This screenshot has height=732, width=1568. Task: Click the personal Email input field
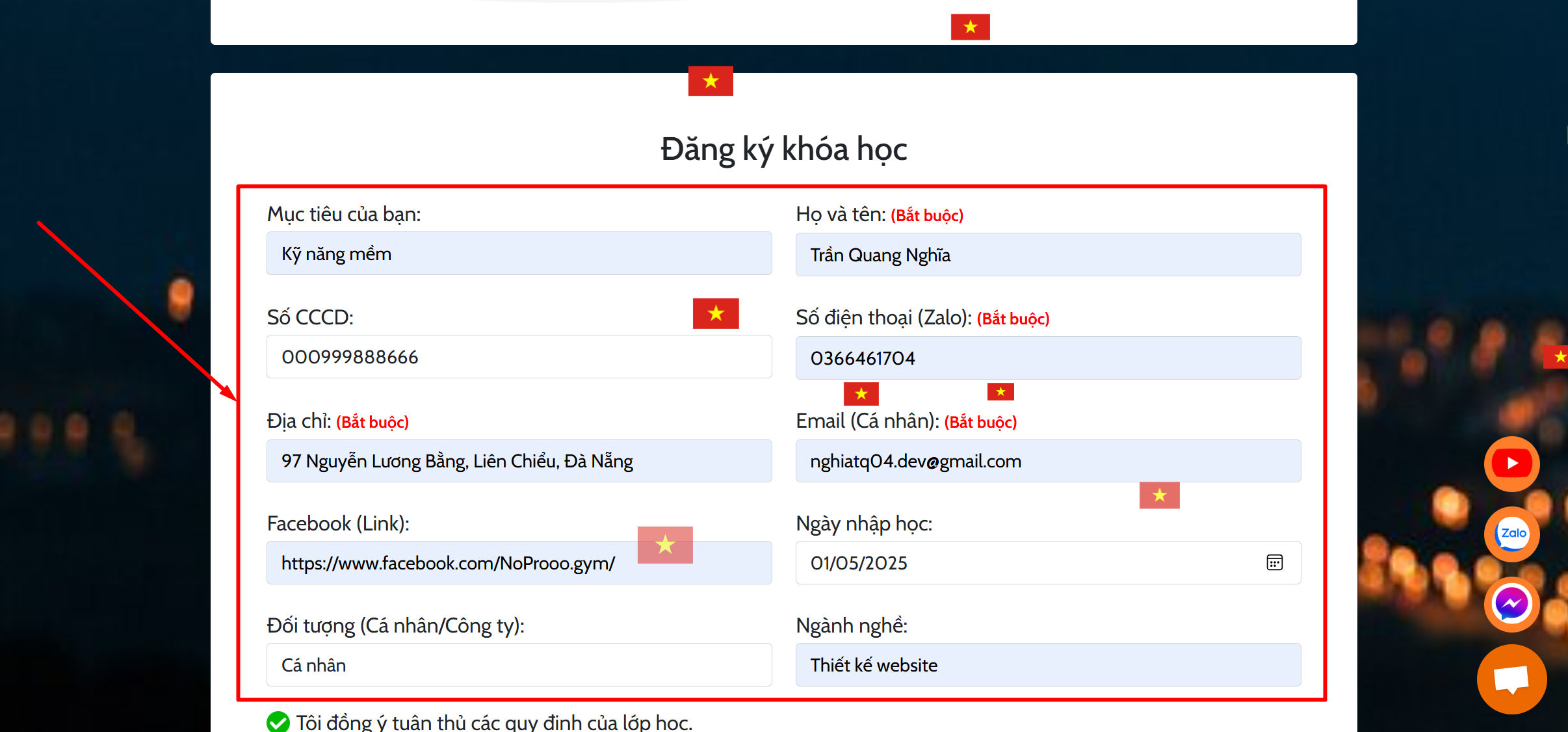1048,461
